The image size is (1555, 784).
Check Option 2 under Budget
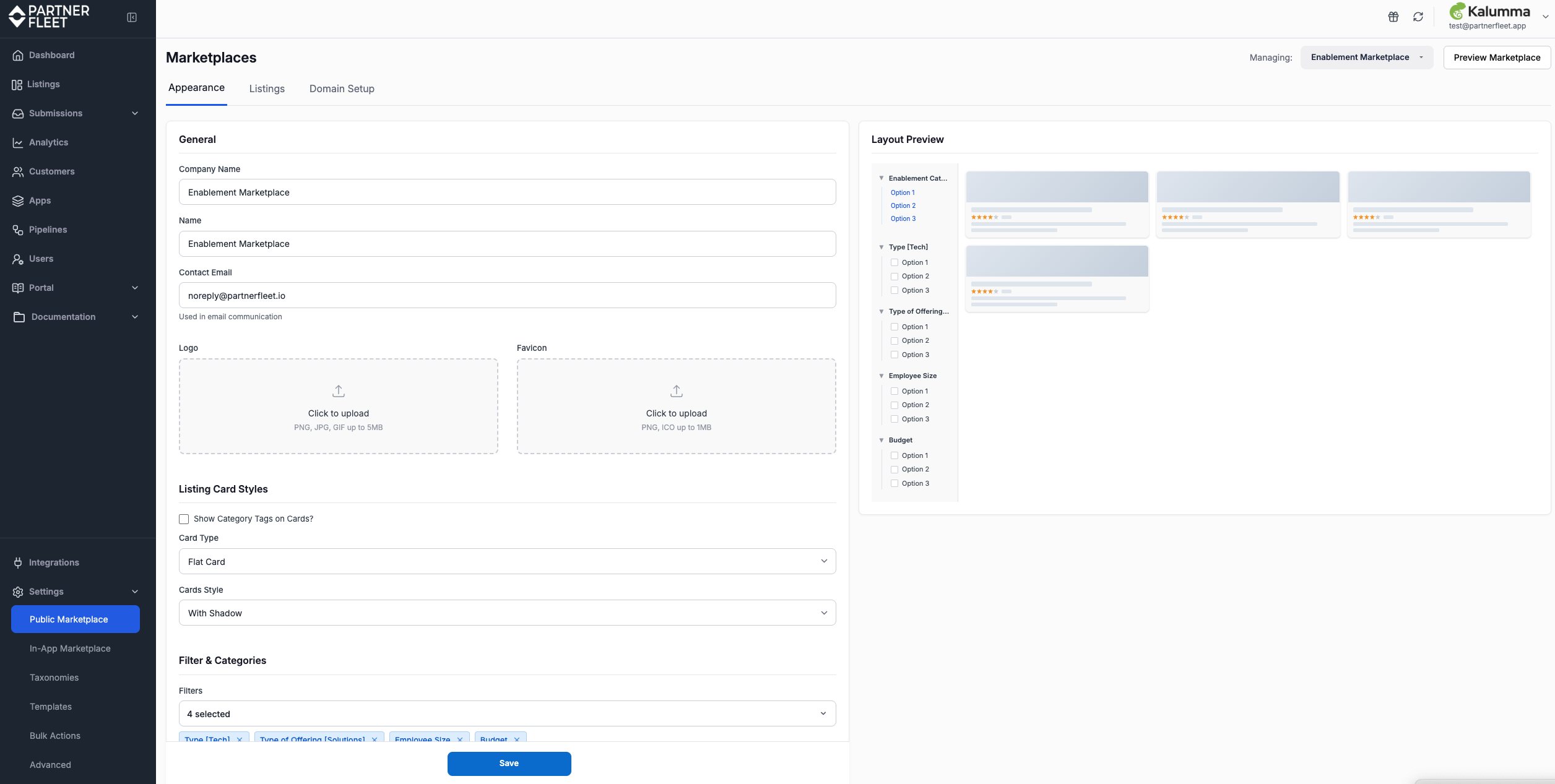(x=894, y=470)
